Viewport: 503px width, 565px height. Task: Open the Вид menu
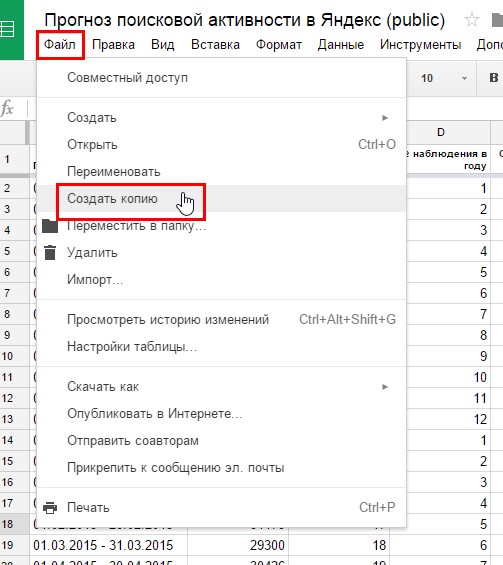coord(163,45)
